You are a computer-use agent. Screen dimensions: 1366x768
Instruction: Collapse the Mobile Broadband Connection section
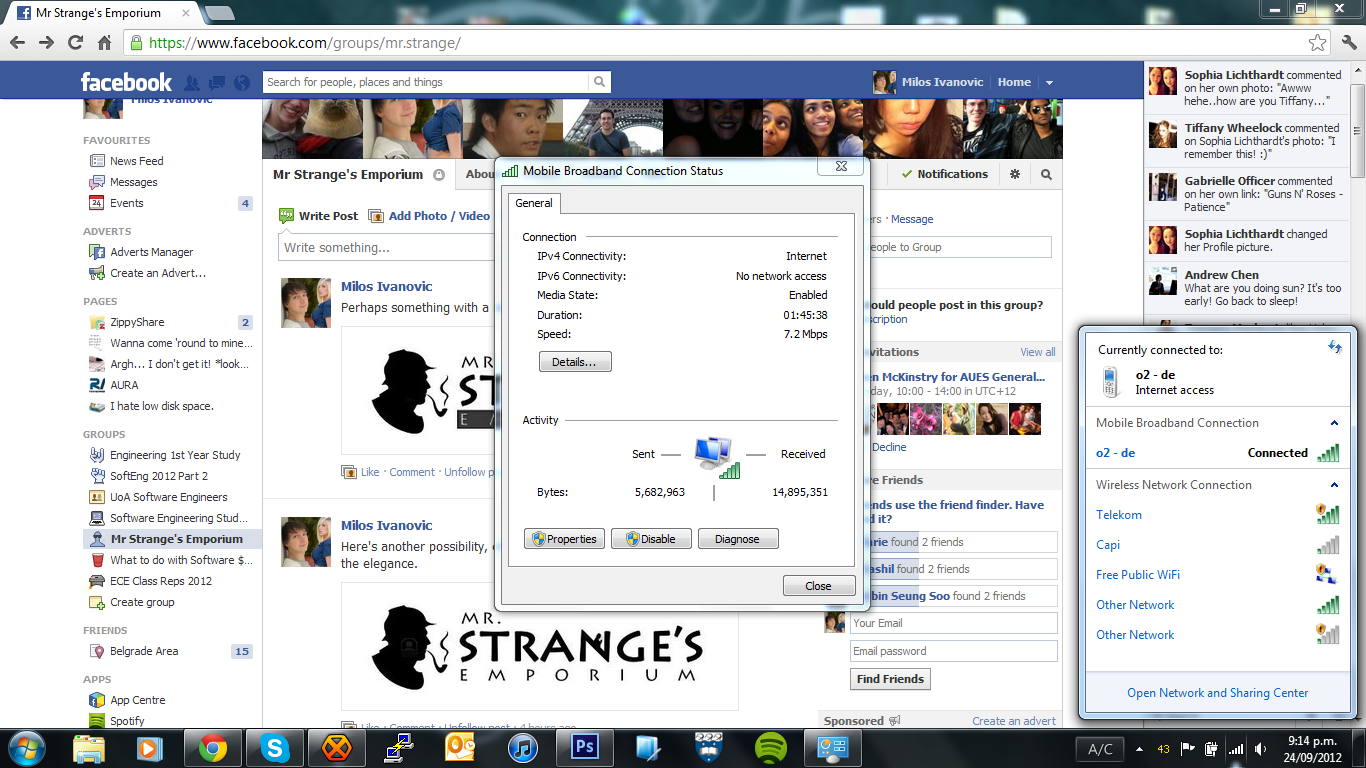[1334, 423]
